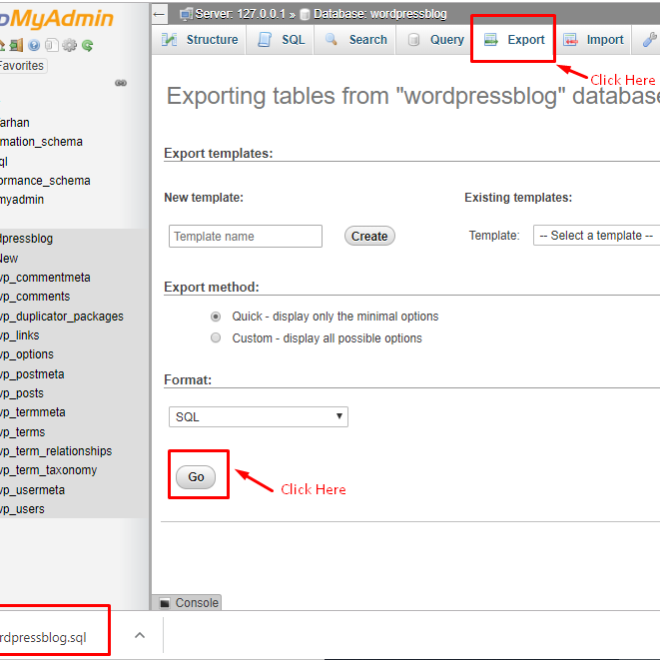Open the wp_links table
The image size is (660, 660).
(20, 335)
